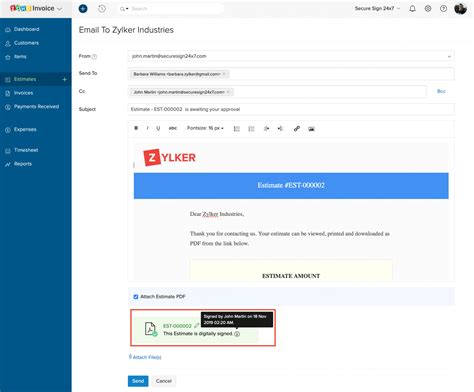Open the recent history clock icon
Image resolution: width=474 pixels, height=392 pixels.
pyautogui.click(x=102, y=9)
